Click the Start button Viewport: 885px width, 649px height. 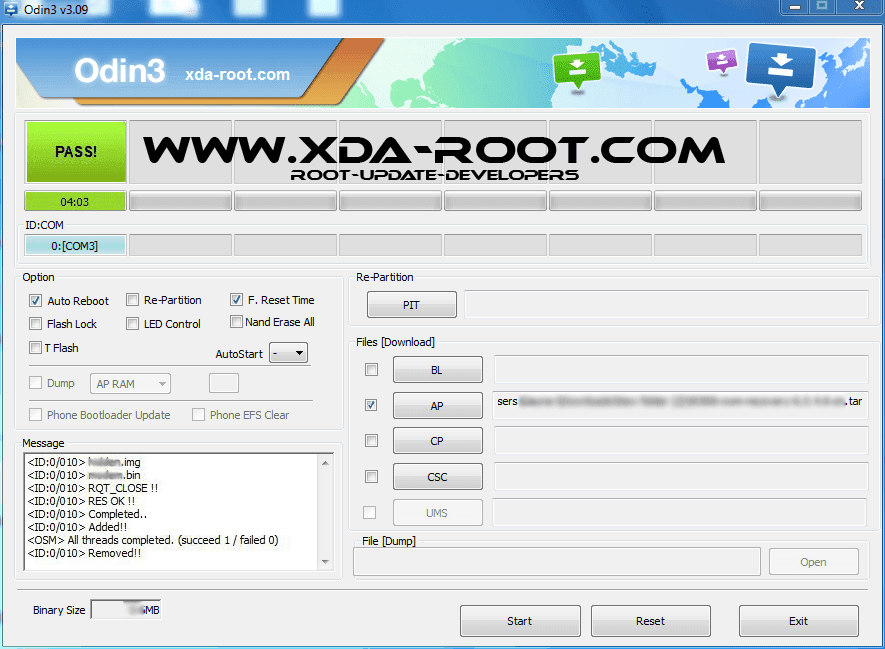click(x=520, y=621)
